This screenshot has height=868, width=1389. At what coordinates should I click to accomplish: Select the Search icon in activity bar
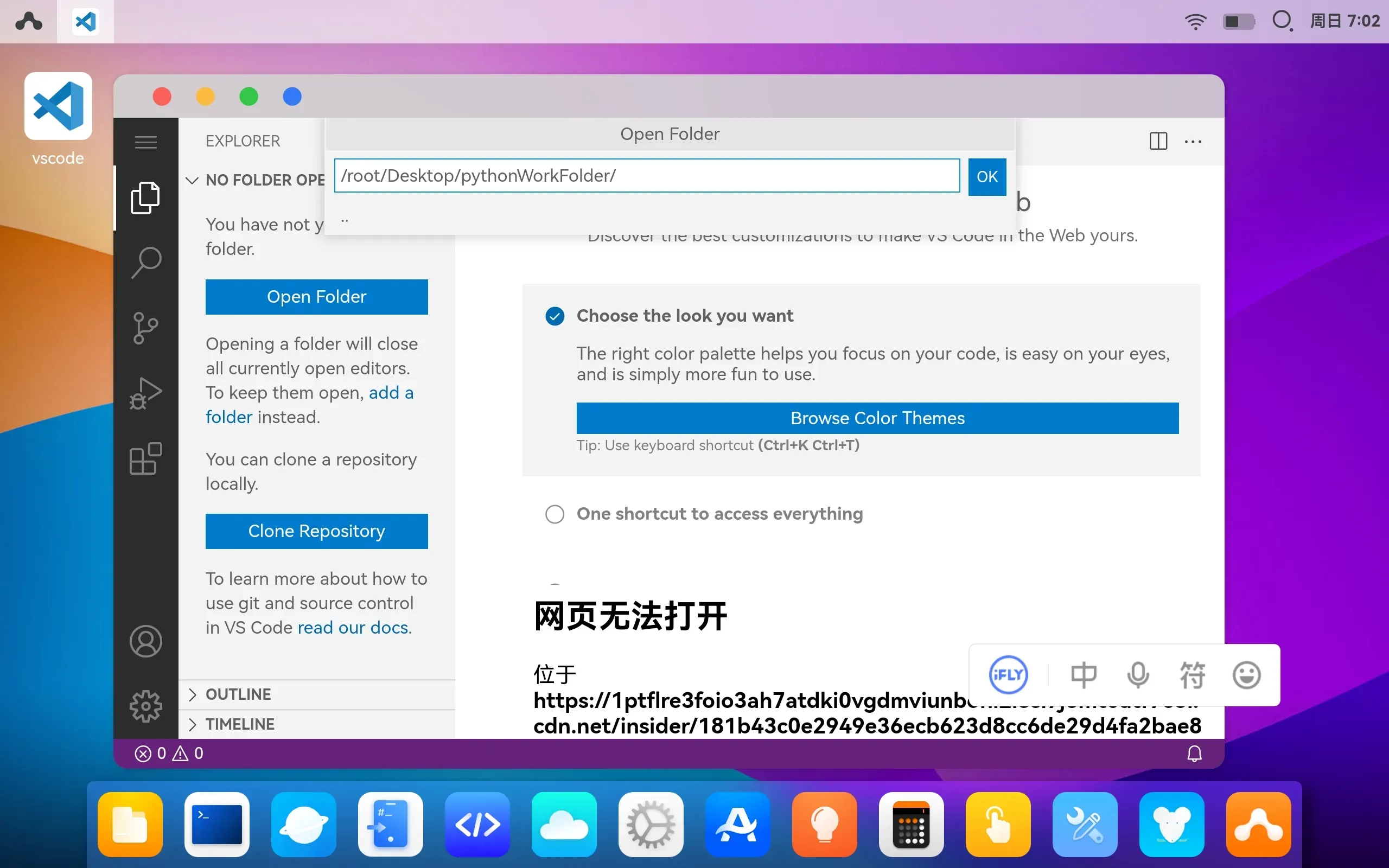point(145,262)
